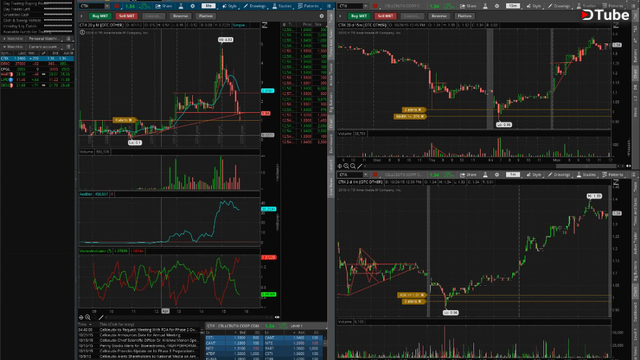Open the Studies flask icon in left chart
This screenshot has height=360, width=640.
282,6
